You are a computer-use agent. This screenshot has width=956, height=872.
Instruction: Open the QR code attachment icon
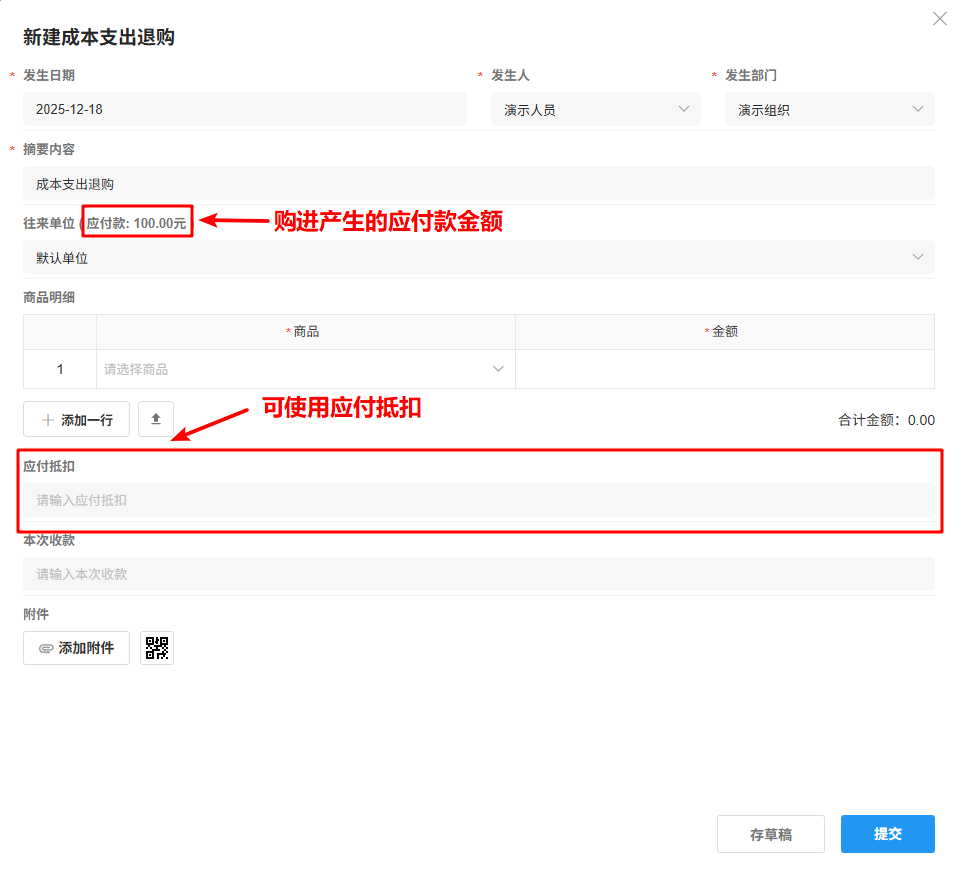pyautogui.click(x=157, y=648)
